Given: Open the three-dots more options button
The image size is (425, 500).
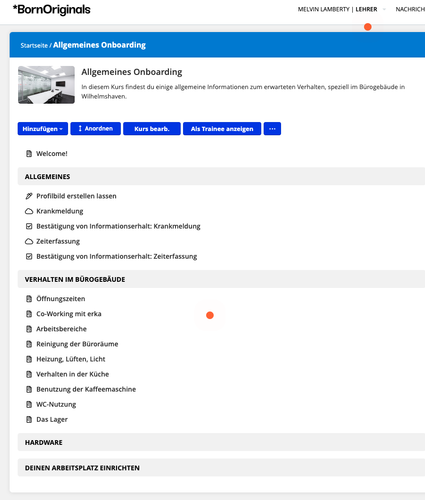Looking at the screenshot, I should pyautogui.click(x=272, y=129).
